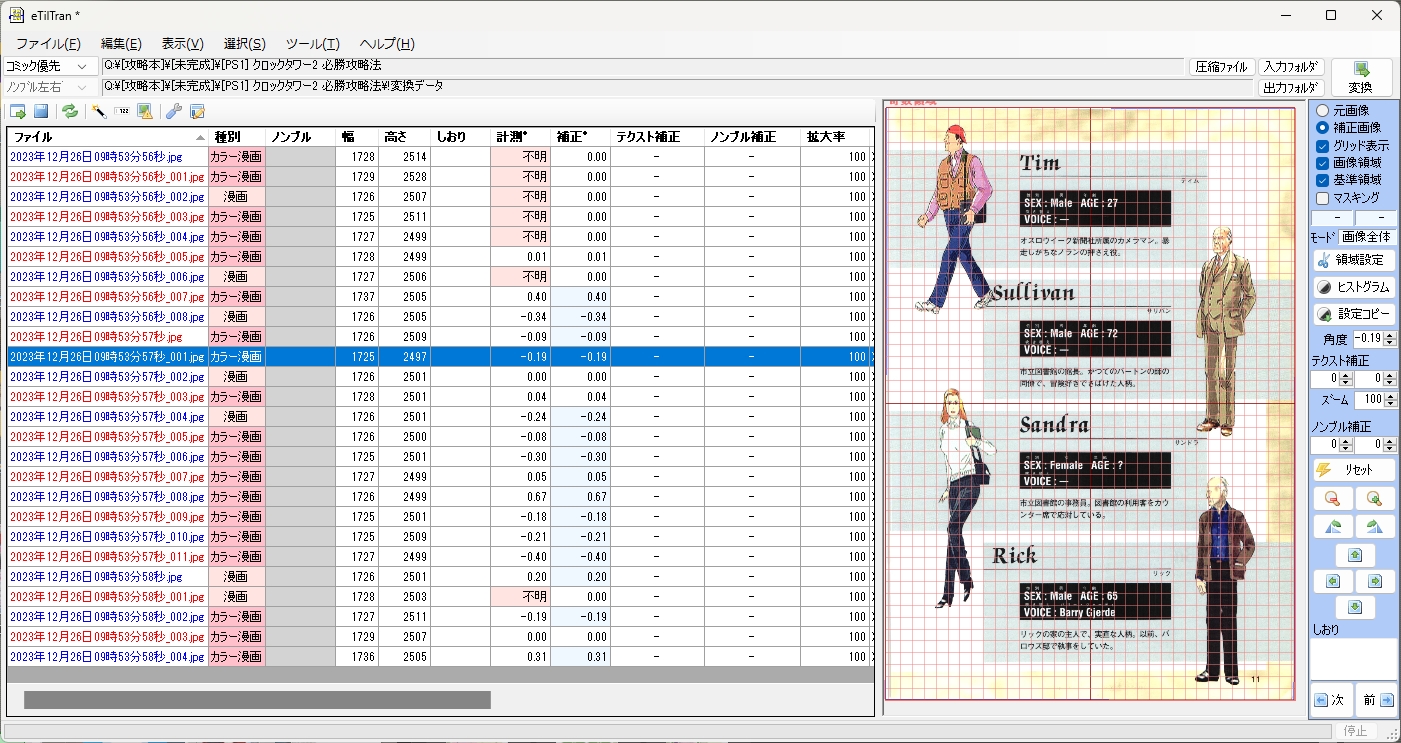Viewport: 1401px width, 743px height.
Task: Click the 拡大率 column header
Action: point(836,137)
